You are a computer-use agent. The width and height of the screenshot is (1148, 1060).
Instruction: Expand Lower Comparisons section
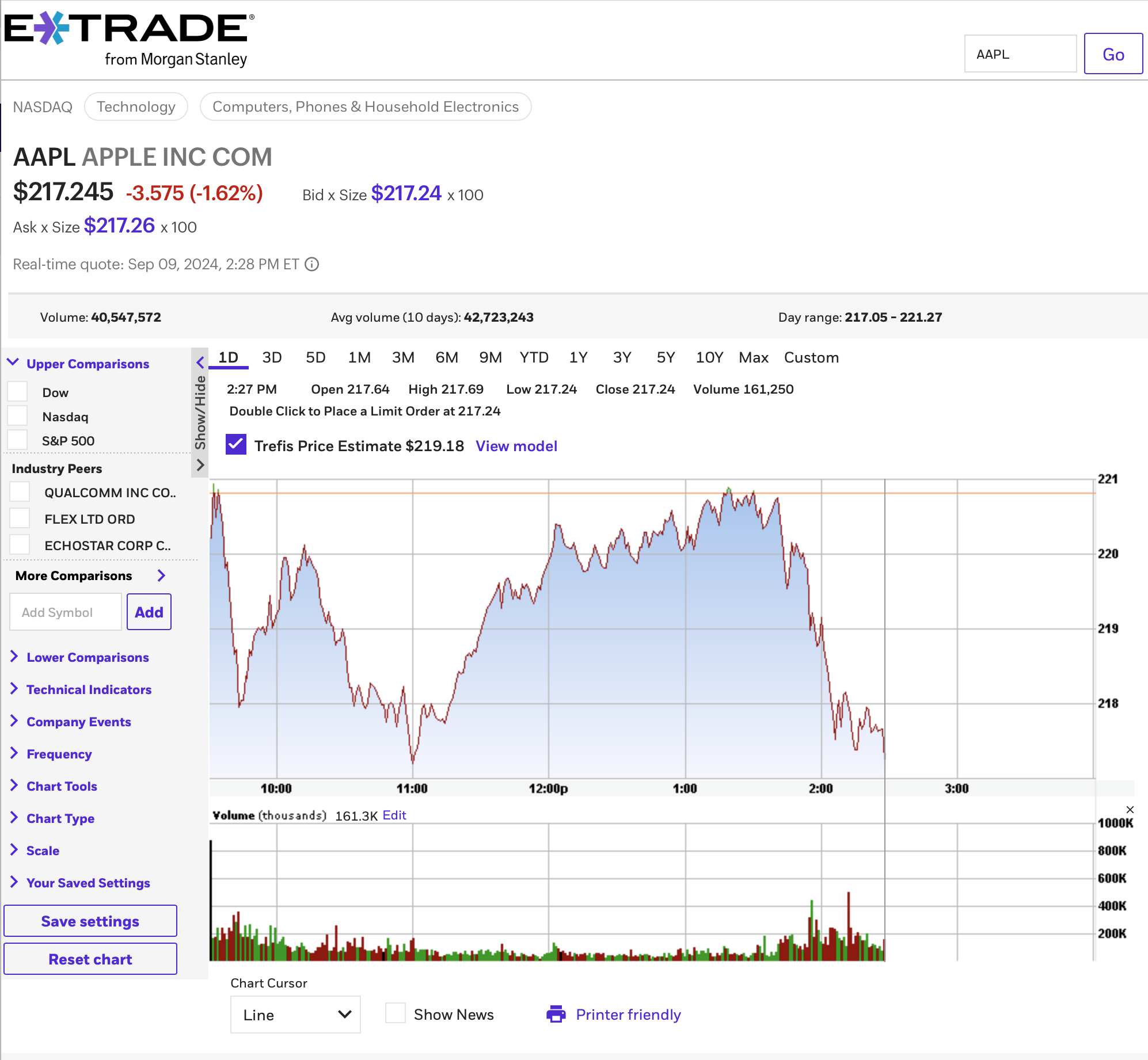pyautogui.click(x=79, y=657)
